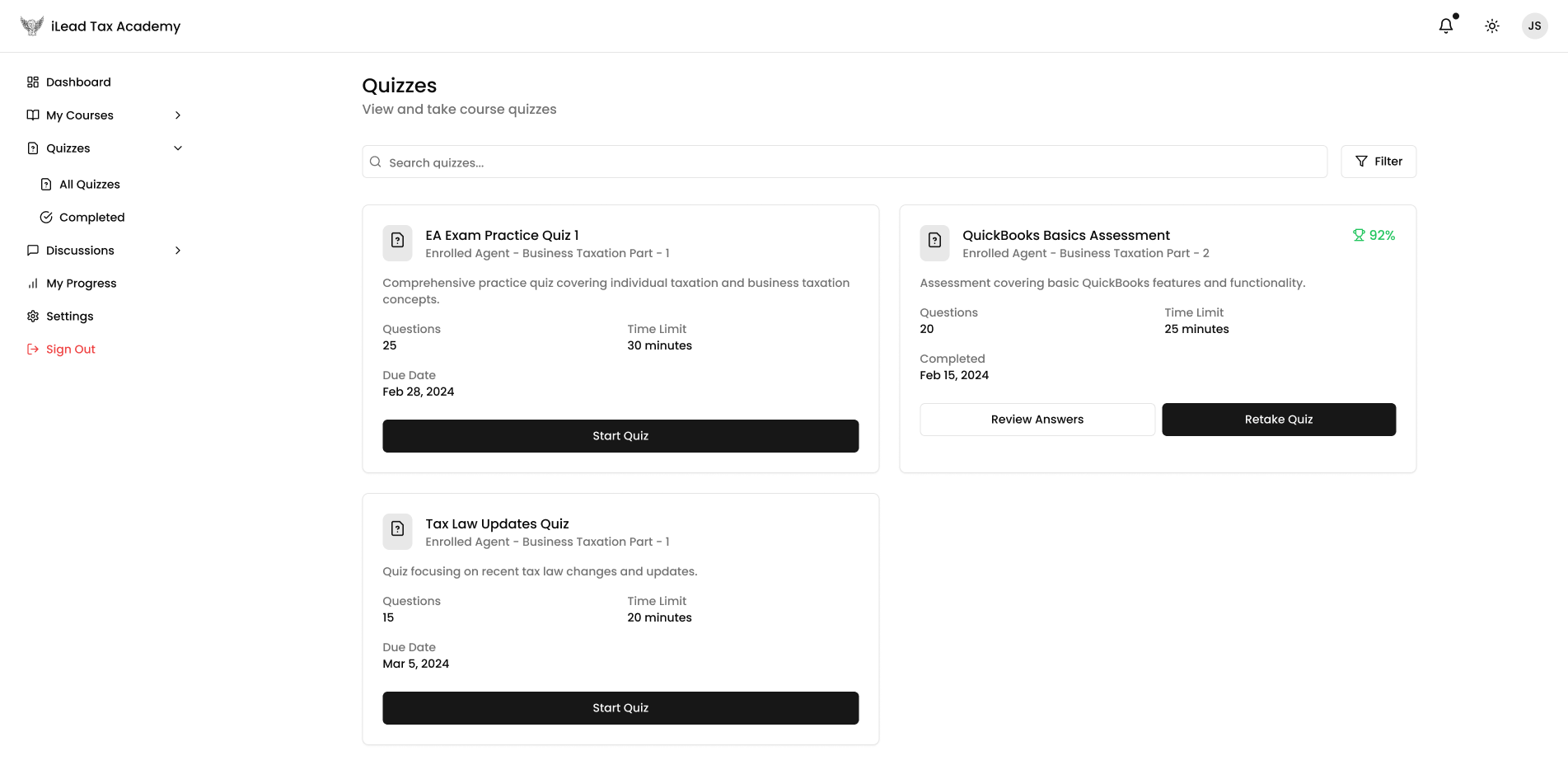Click the Tax Law Updates Quiz icon

pyautogui.click(x=397, y=529)
